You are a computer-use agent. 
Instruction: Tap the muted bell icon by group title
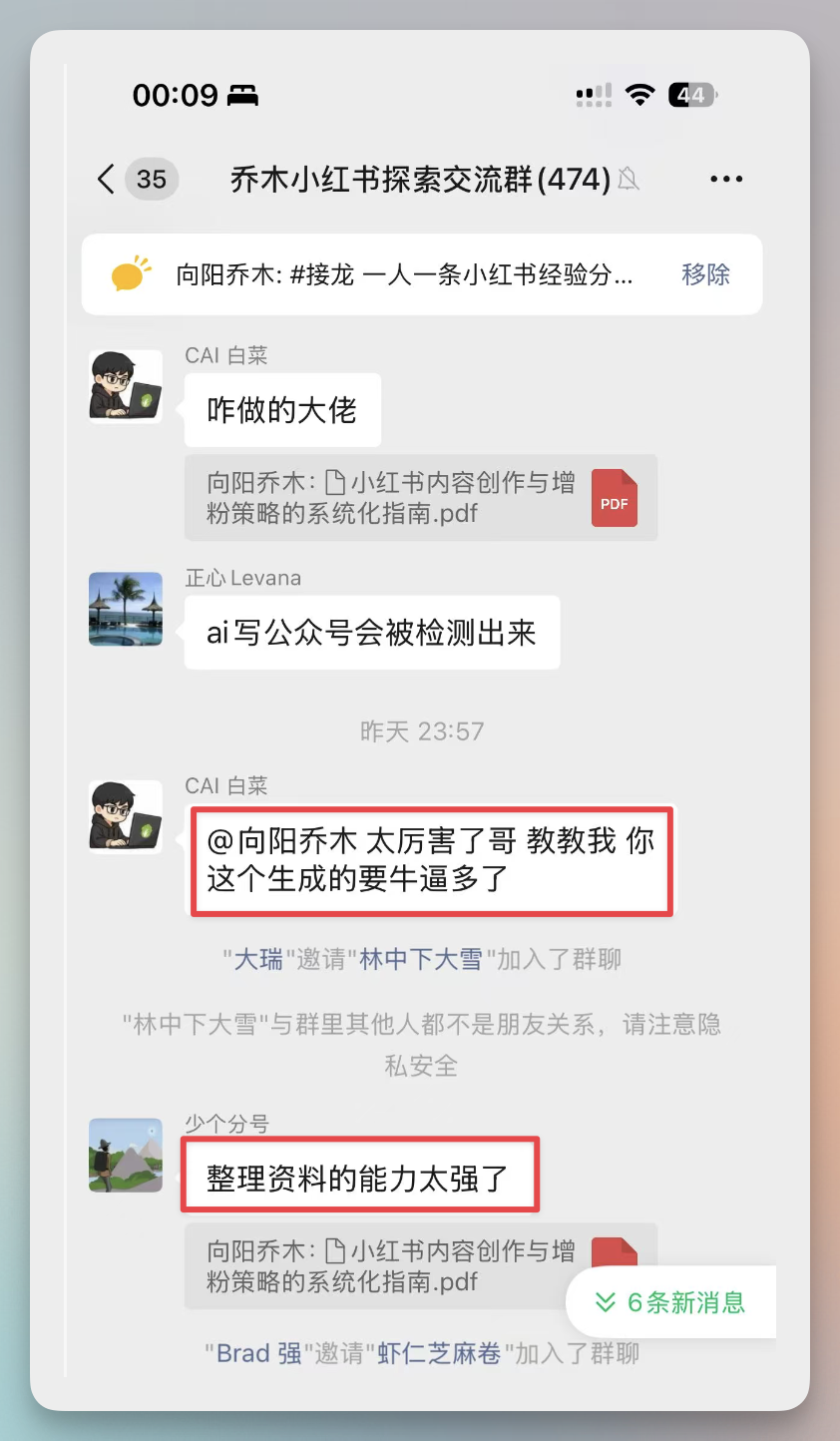pyautogui.click(x=629, y=180)
